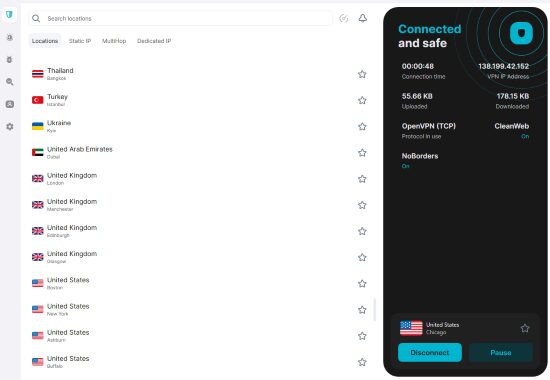Favorite United Arab Emirates Dubai star
Screen dimensions: 550x380
pos(362,153)
